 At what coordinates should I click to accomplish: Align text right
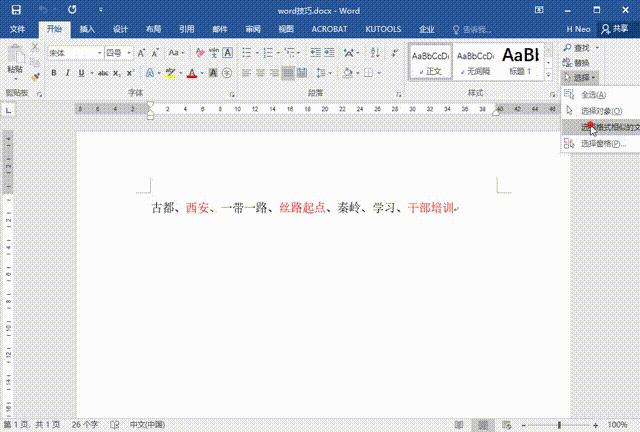(274, 73)
